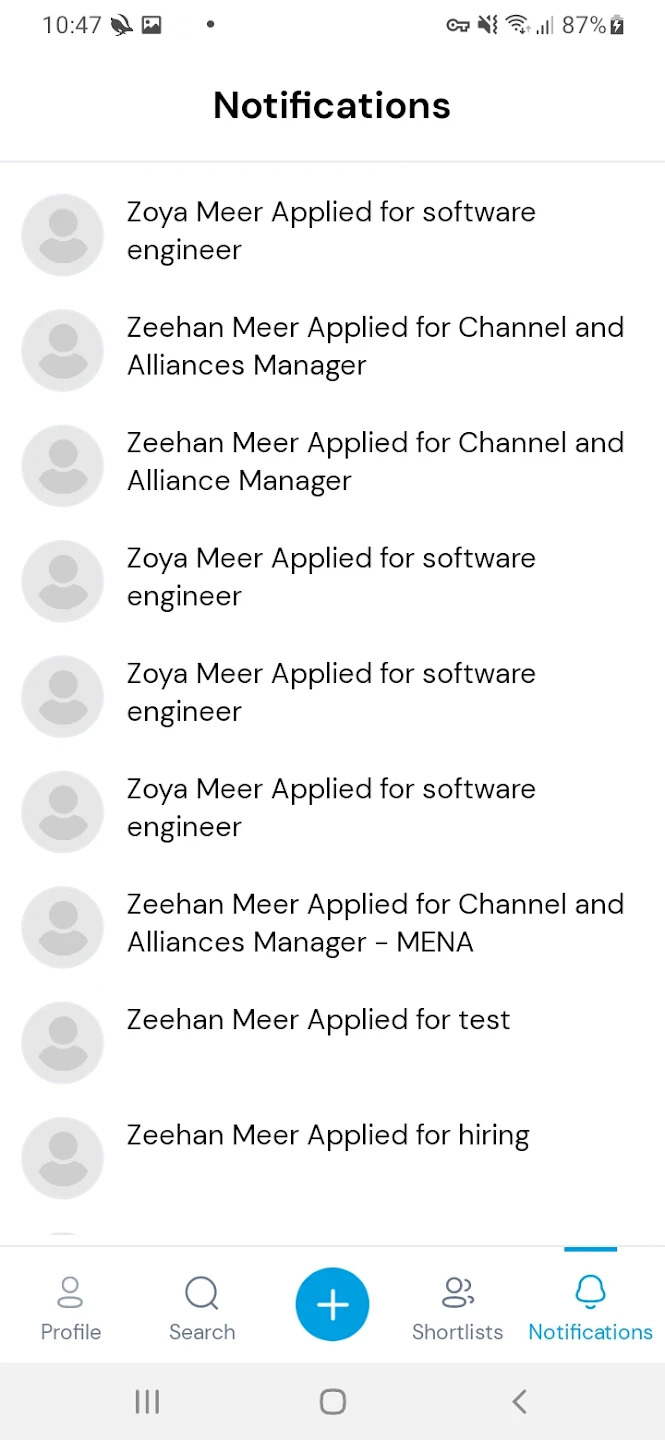Image resolution: width=665 pixels, height=1440 pixels.
Task: Tap avatar beside Applied for test notification
Action: (x=63, y=1042)
